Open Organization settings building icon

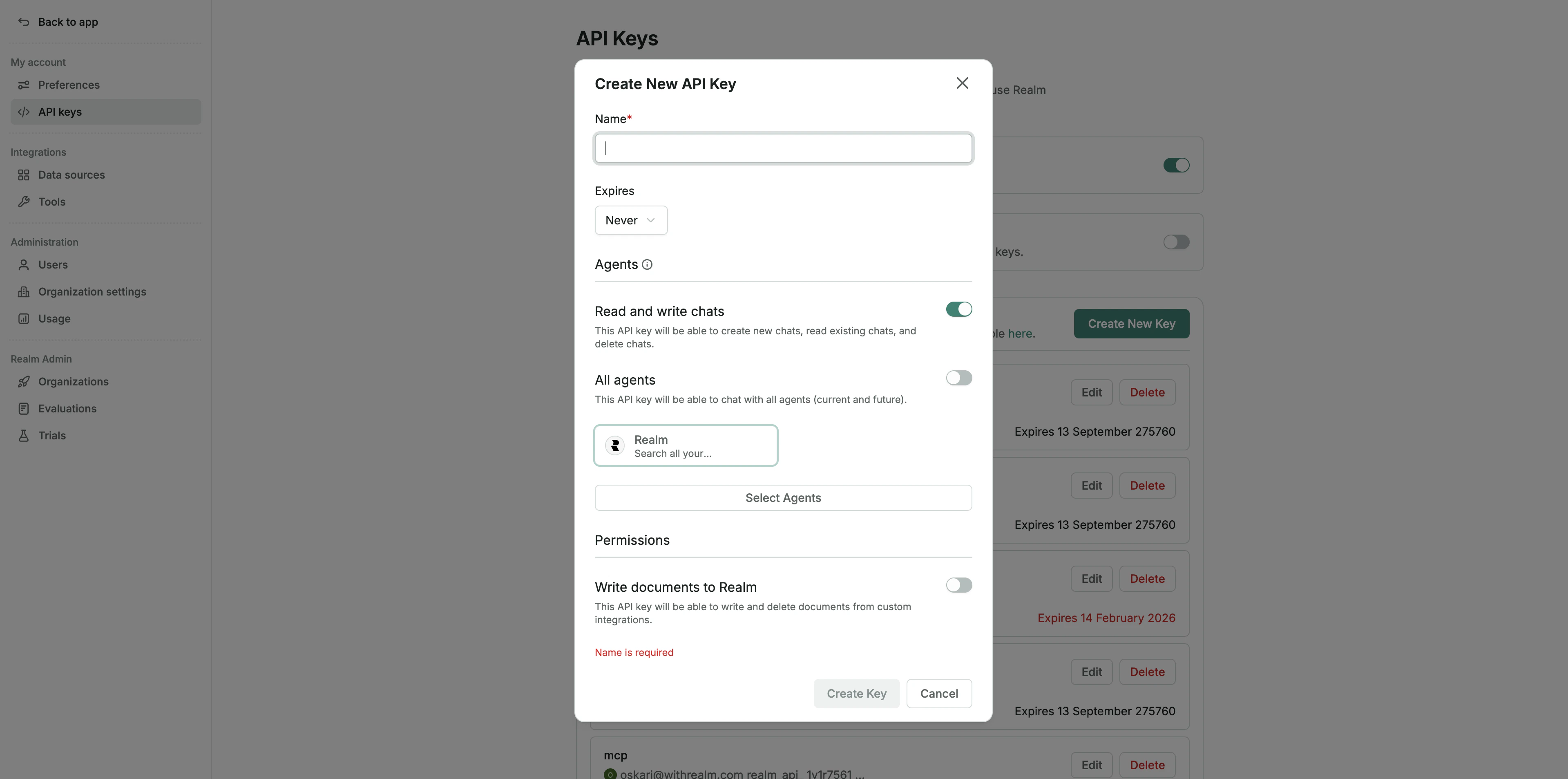pos(24,291)
